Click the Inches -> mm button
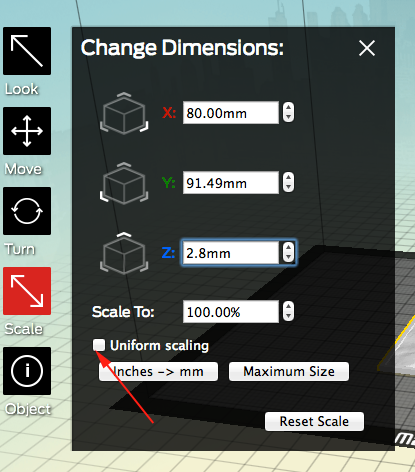This screenshot has width=415, height=472. [x=158, y=372]
